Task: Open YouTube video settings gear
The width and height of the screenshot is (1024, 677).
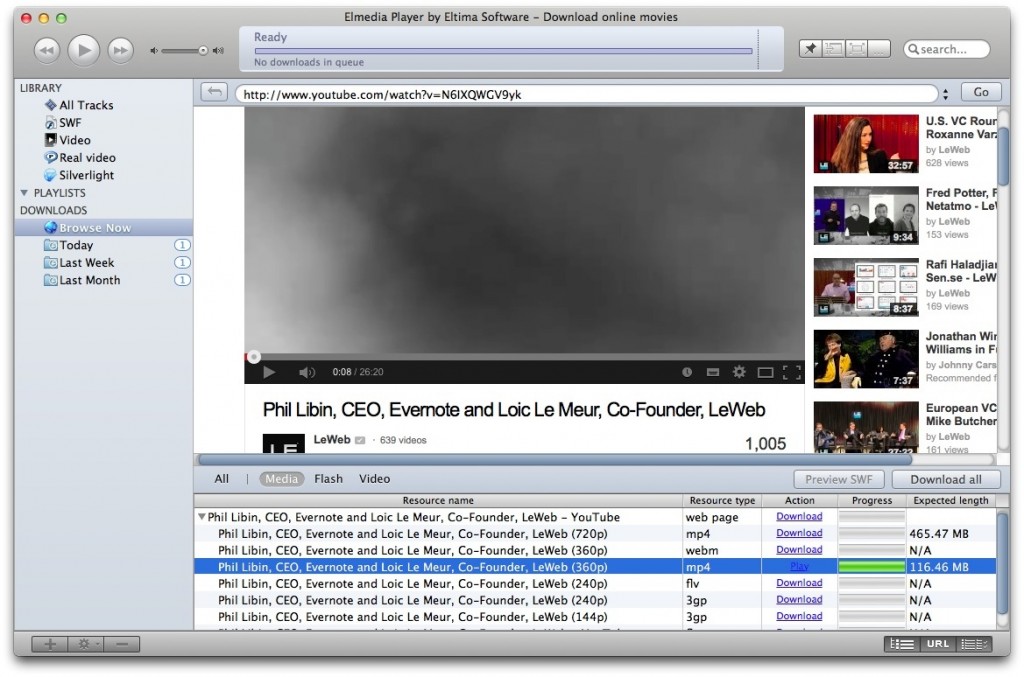Action: point(739,371)
